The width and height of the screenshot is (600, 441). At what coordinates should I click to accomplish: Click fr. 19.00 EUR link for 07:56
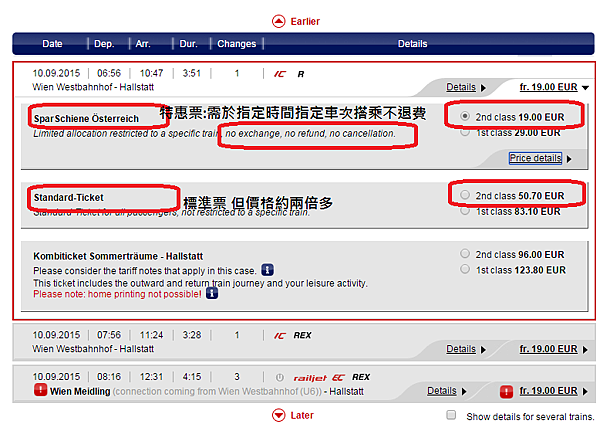tap(548, 349)
